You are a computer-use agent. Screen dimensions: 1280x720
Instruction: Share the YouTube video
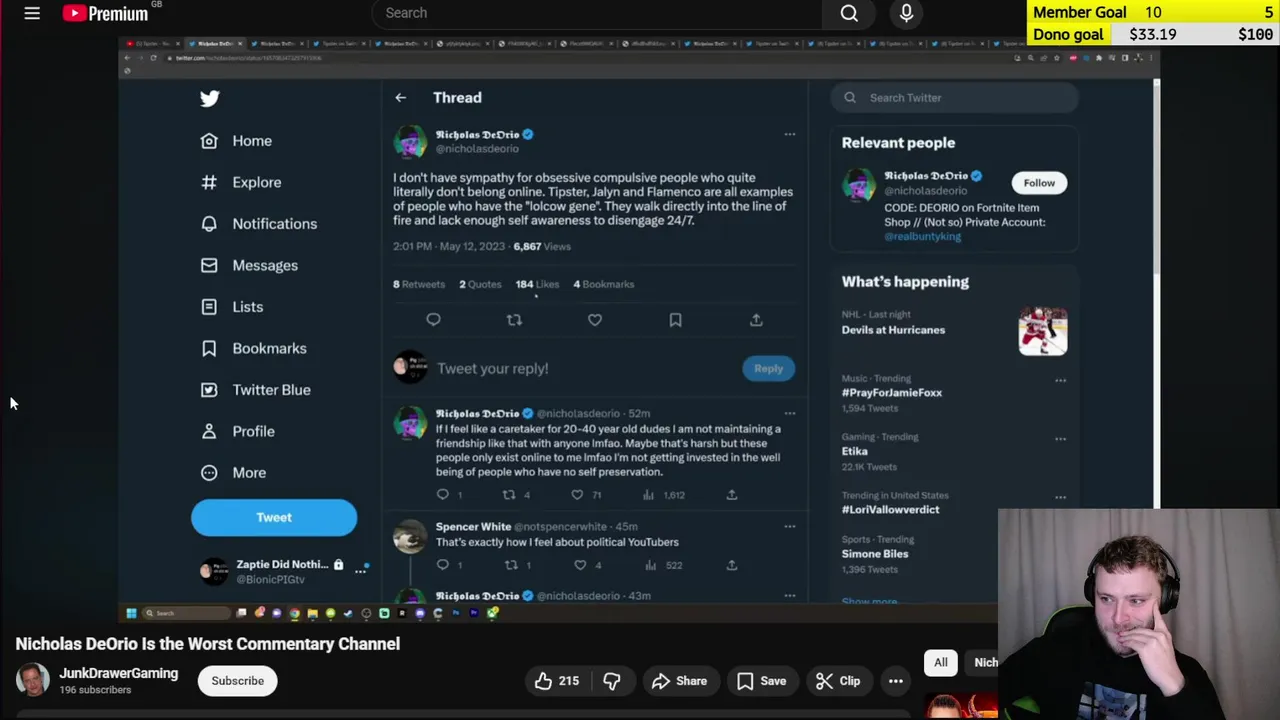click(x=679, y=681)
